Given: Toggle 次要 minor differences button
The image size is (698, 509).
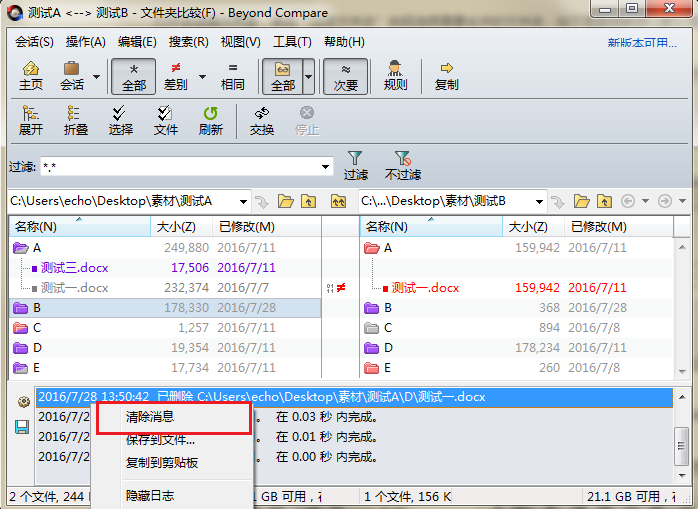Looking at the screenshot, I should [x=346, y=77].
